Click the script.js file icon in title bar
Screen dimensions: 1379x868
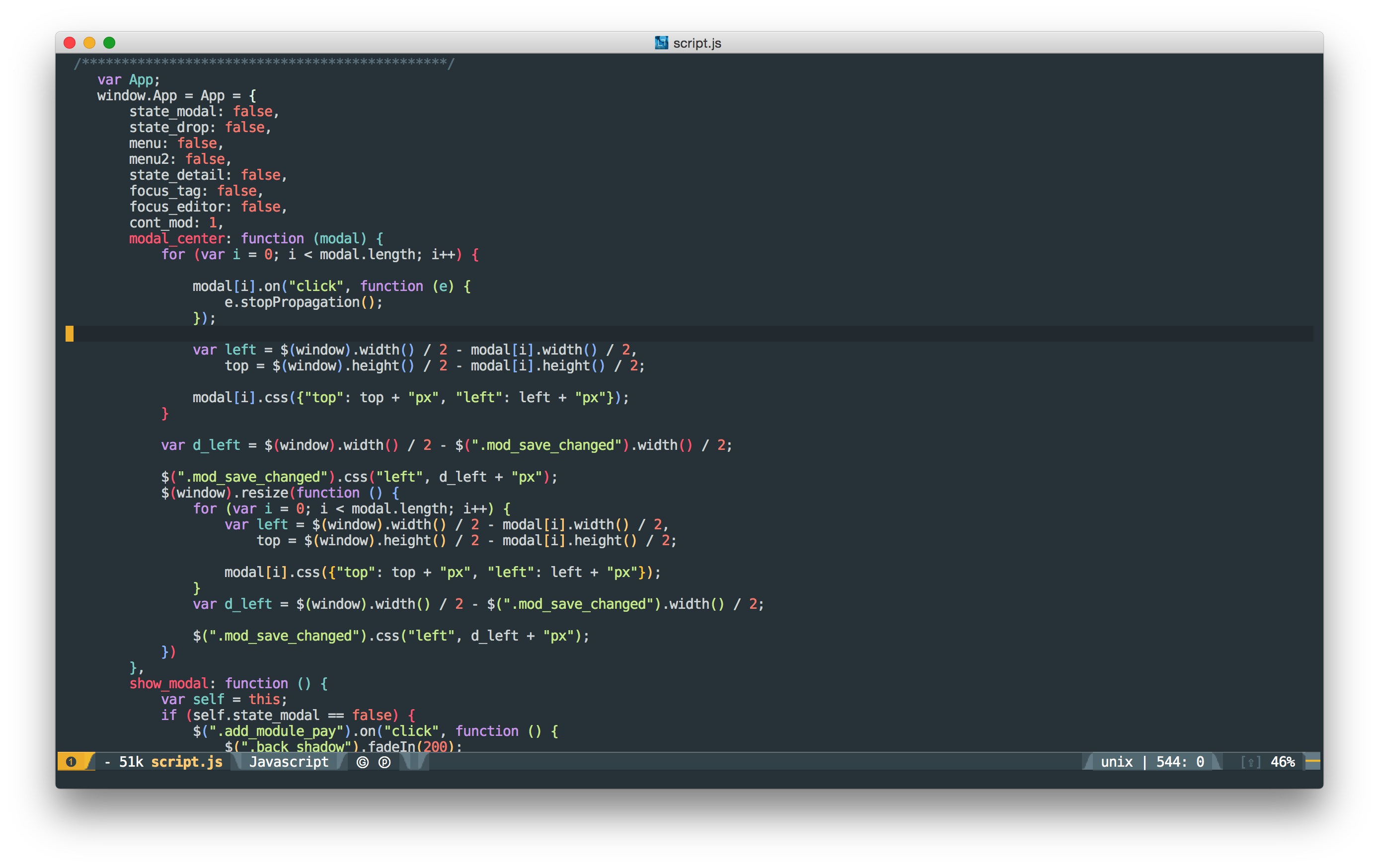click(x=661, y=43)
